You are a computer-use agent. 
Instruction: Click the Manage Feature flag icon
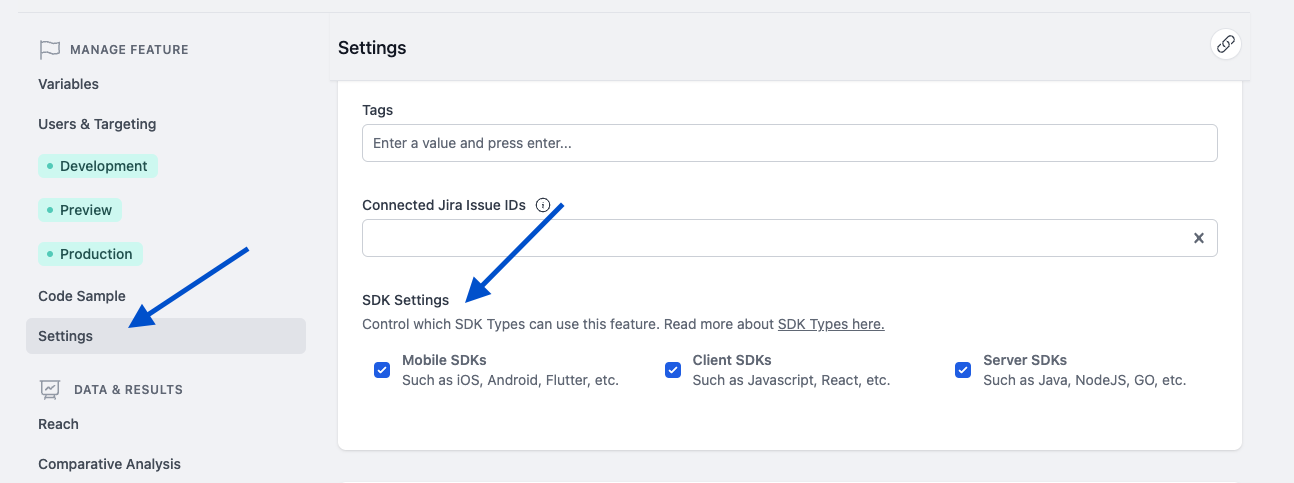pos(49,49)
